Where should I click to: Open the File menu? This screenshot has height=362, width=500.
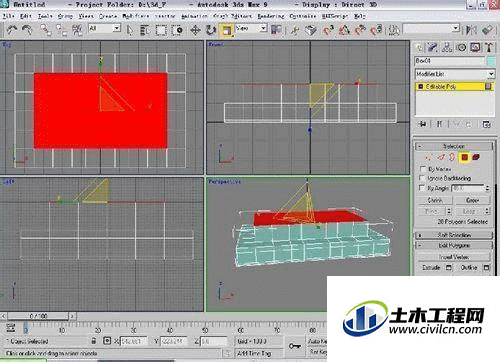click(8, 16)
